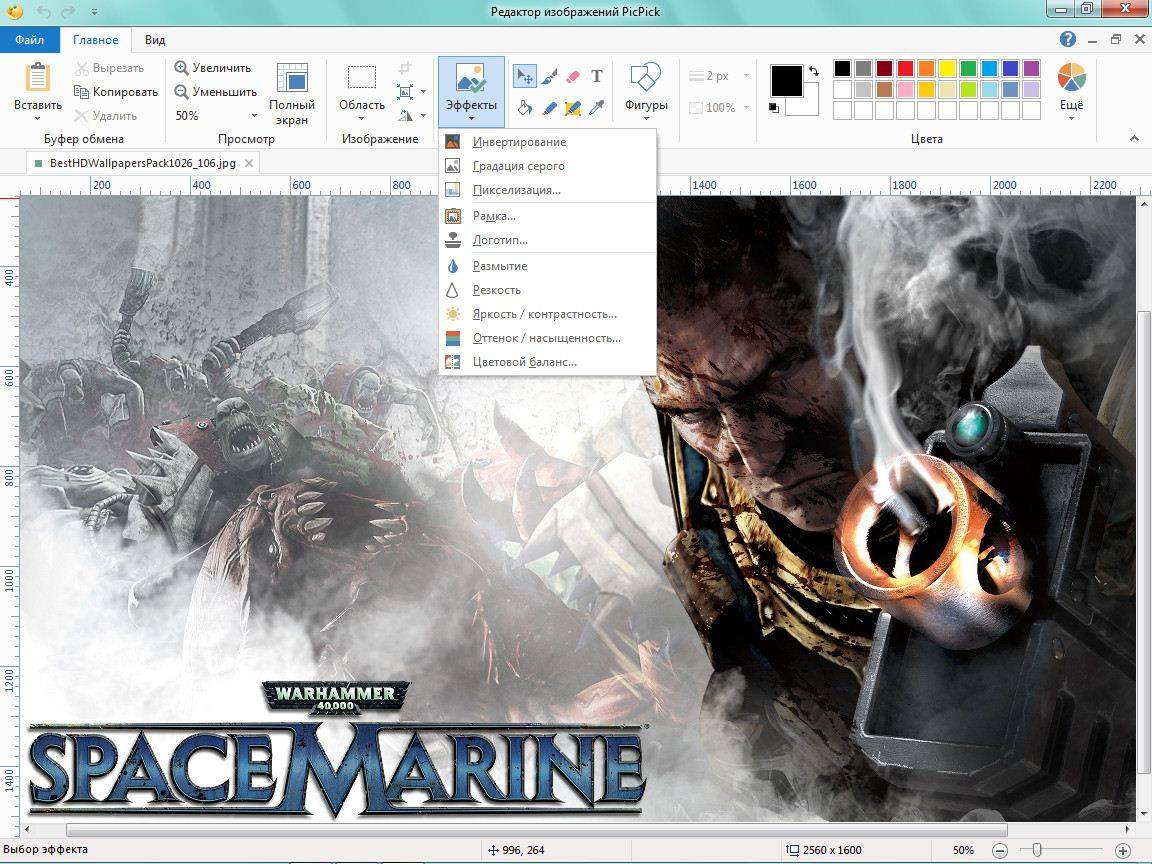
Task: Open Оттенок / насыщенность... dialog
Action: [547, 338]
